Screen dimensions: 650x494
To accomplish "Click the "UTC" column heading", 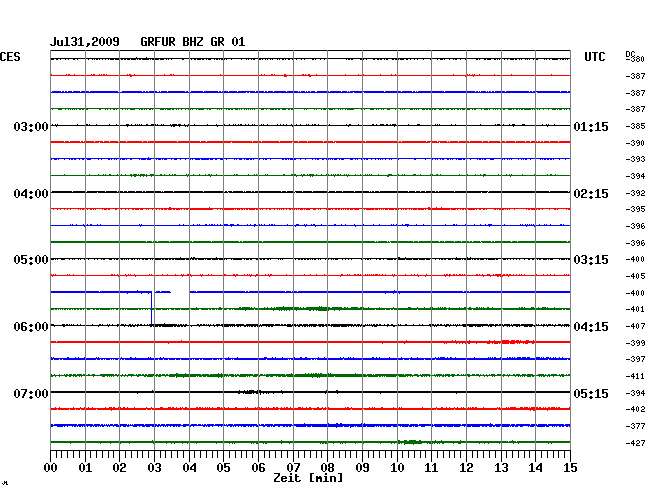I will click(x=594, y=57).
